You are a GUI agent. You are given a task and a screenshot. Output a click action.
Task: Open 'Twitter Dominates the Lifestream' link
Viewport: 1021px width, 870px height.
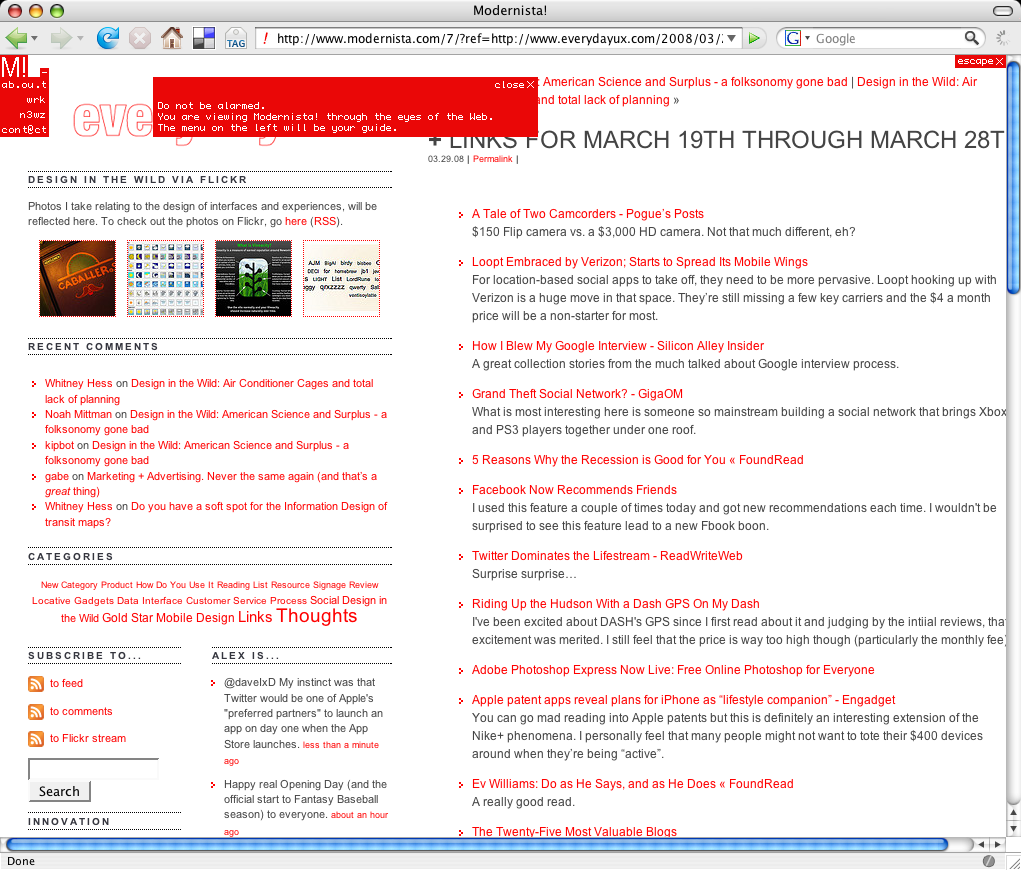(607, 555)
